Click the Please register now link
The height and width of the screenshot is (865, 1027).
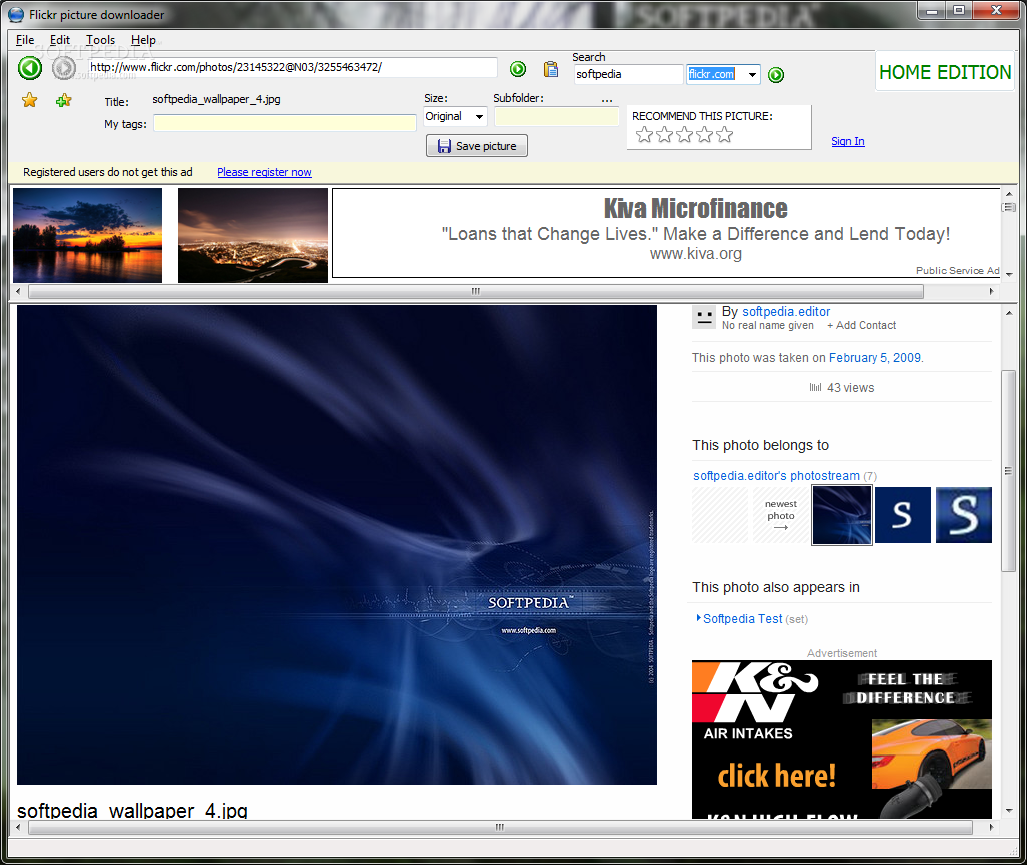coord(264,172)
